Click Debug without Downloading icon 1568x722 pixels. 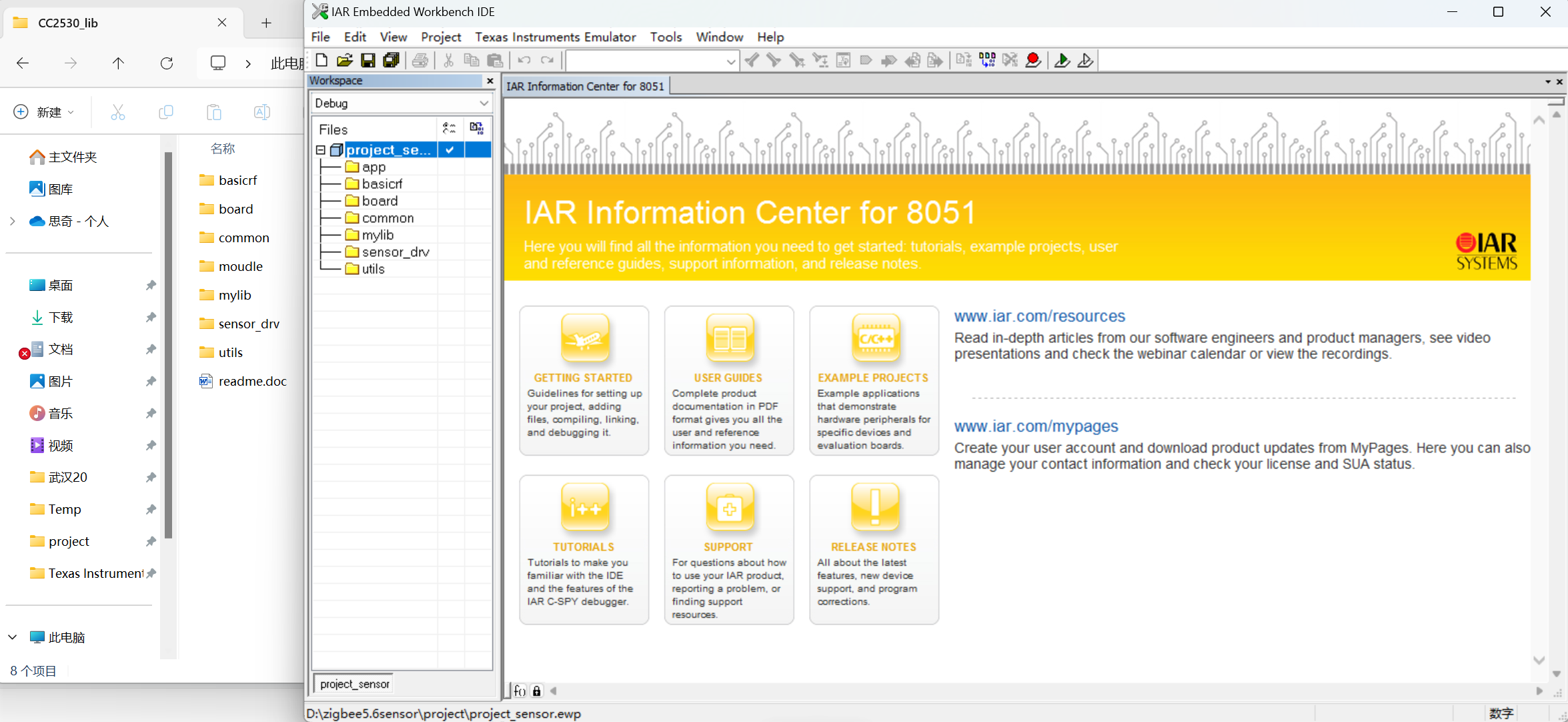tap(1085, 61)
